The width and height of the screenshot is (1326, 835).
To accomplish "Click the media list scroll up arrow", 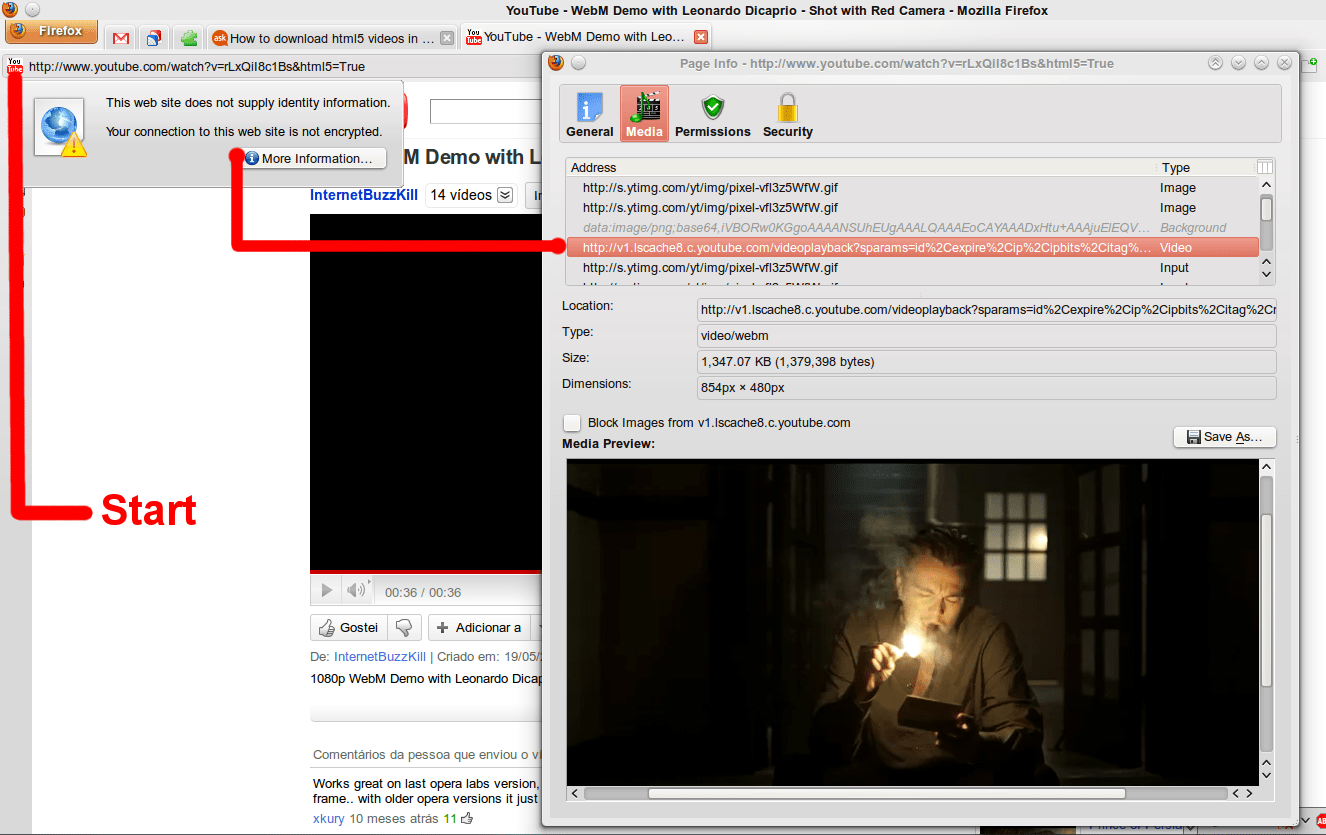I will click(x=1266, y=185).
